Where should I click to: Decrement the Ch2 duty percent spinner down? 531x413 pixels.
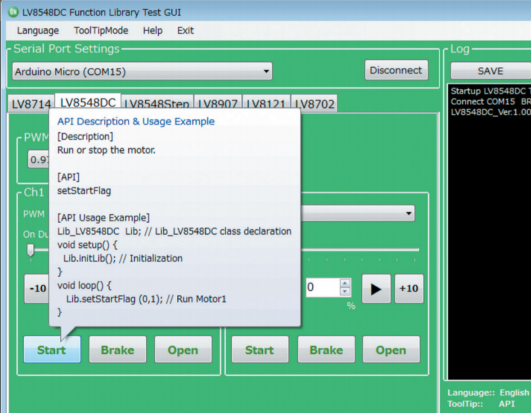tap(345, 291)
